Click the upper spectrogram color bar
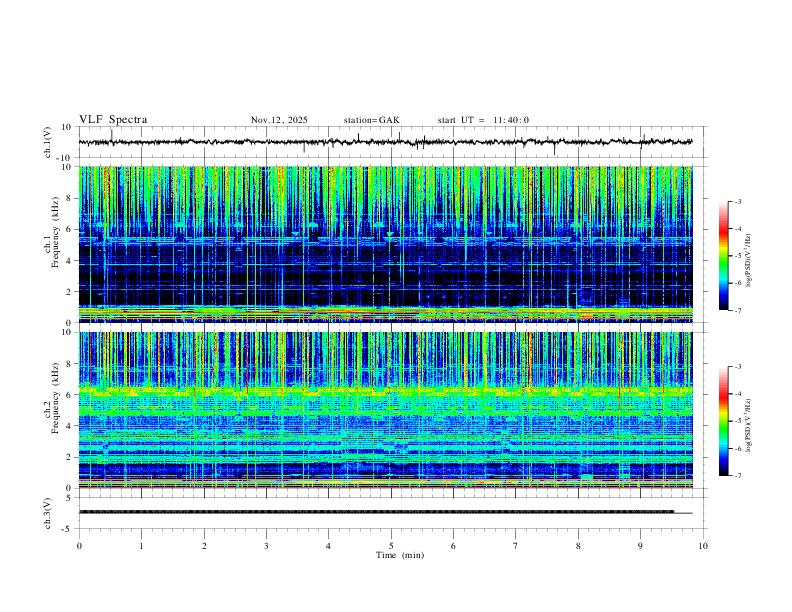Screen dimensions: 792x612 724,256
